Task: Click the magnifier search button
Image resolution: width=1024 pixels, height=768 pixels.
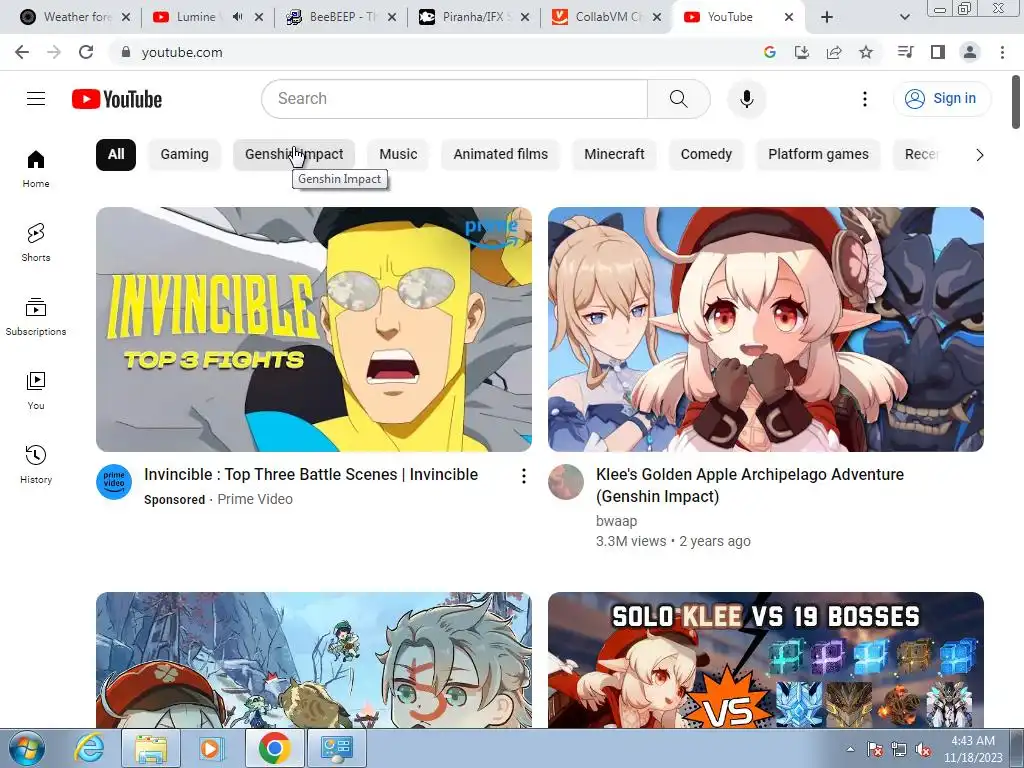Action: 679,99
